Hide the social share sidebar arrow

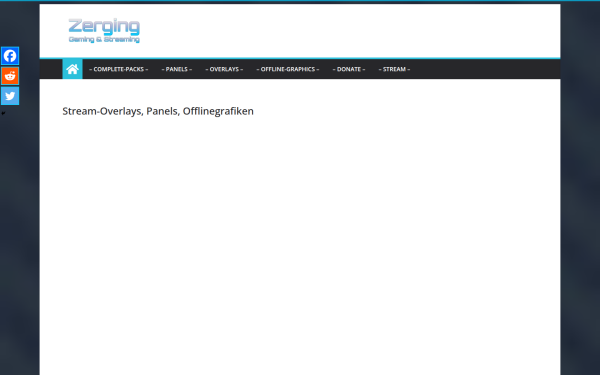tap(3, 113)
